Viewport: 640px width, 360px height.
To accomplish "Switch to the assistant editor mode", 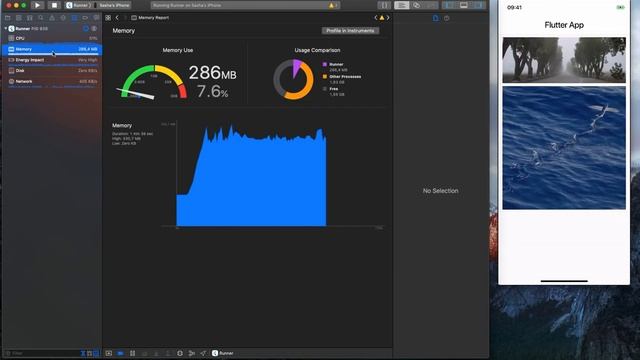I will click(416, 5).
